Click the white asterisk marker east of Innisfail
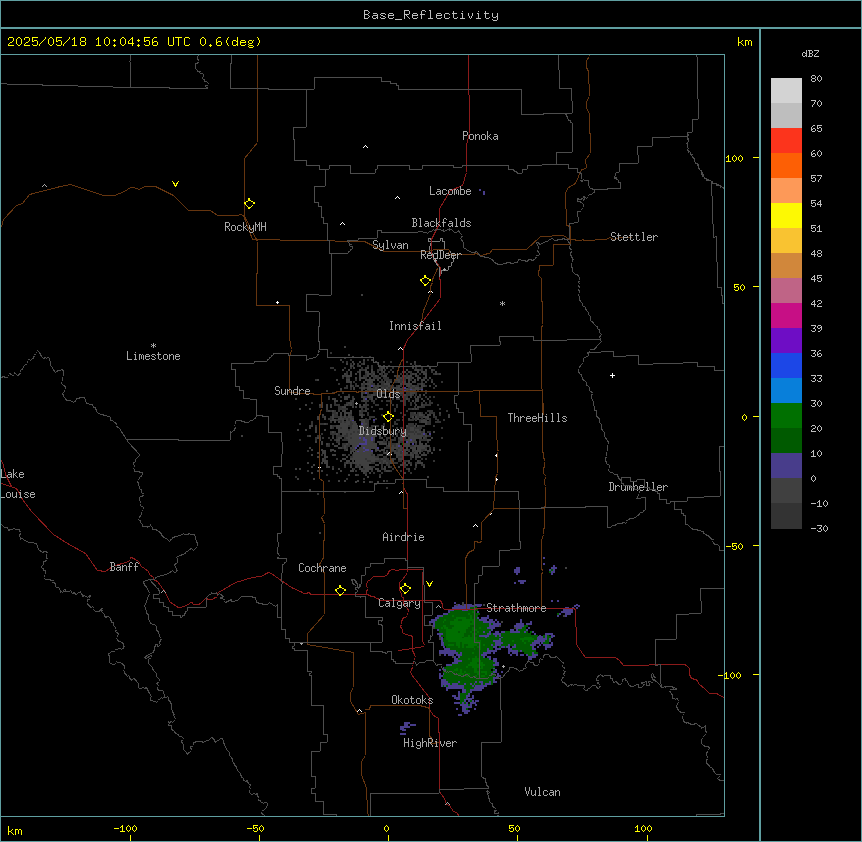862x842 pixels. point(502,303)
